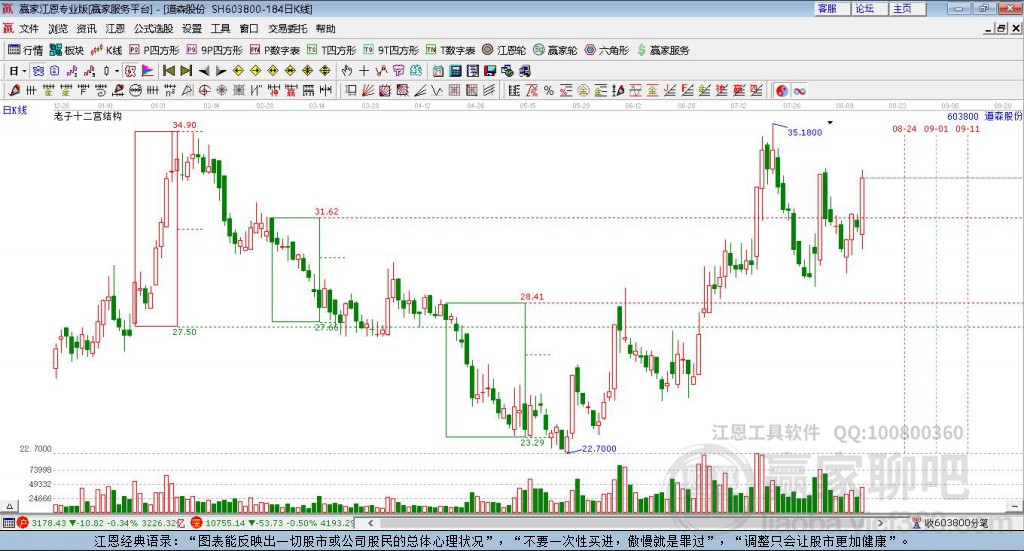Screen dimensions: 1024x551
Task: Open 赢家服务 with dollar icon
Action: click(x=663, y=50)
